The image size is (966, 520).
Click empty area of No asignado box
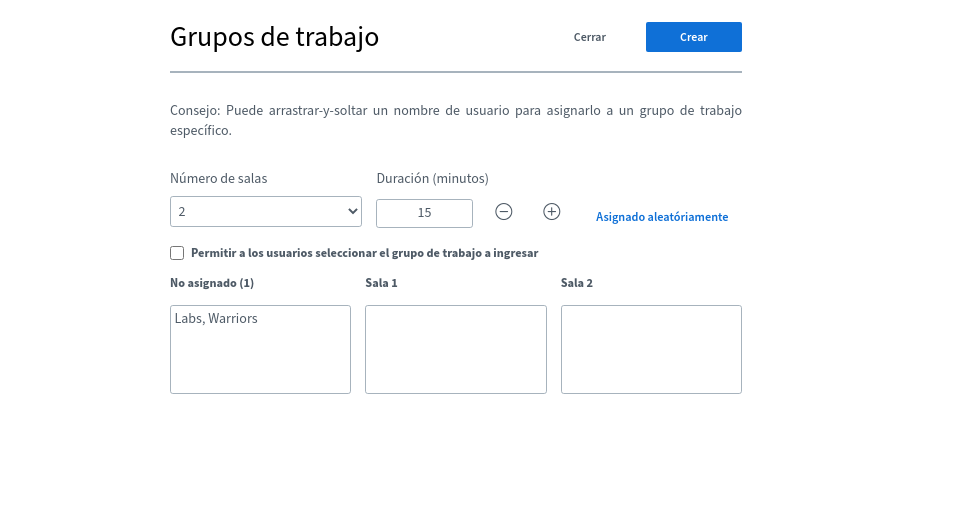click(260, 363)
